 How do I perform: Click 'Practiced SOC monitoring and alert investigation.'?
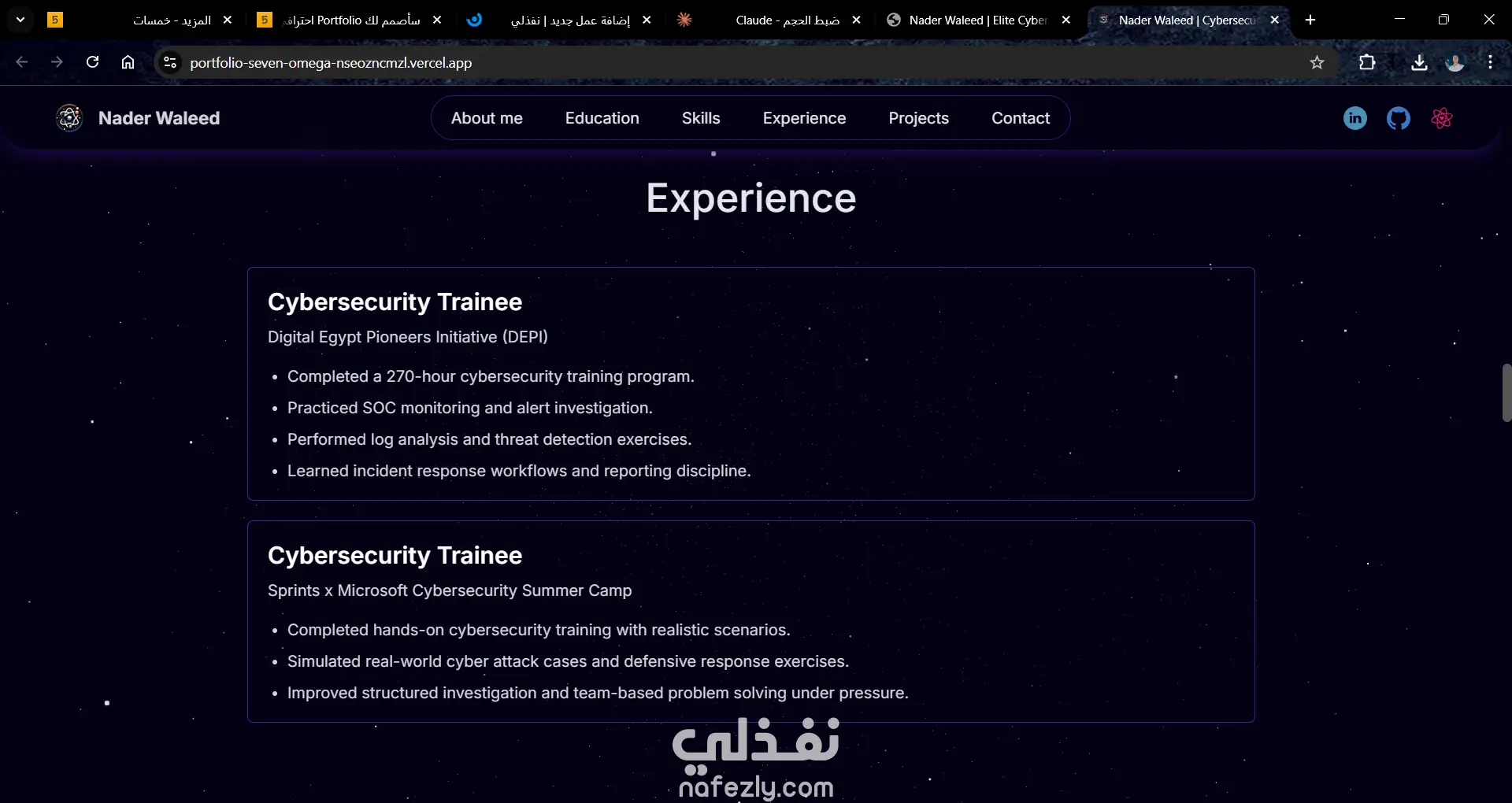click(x=470, y=408)
